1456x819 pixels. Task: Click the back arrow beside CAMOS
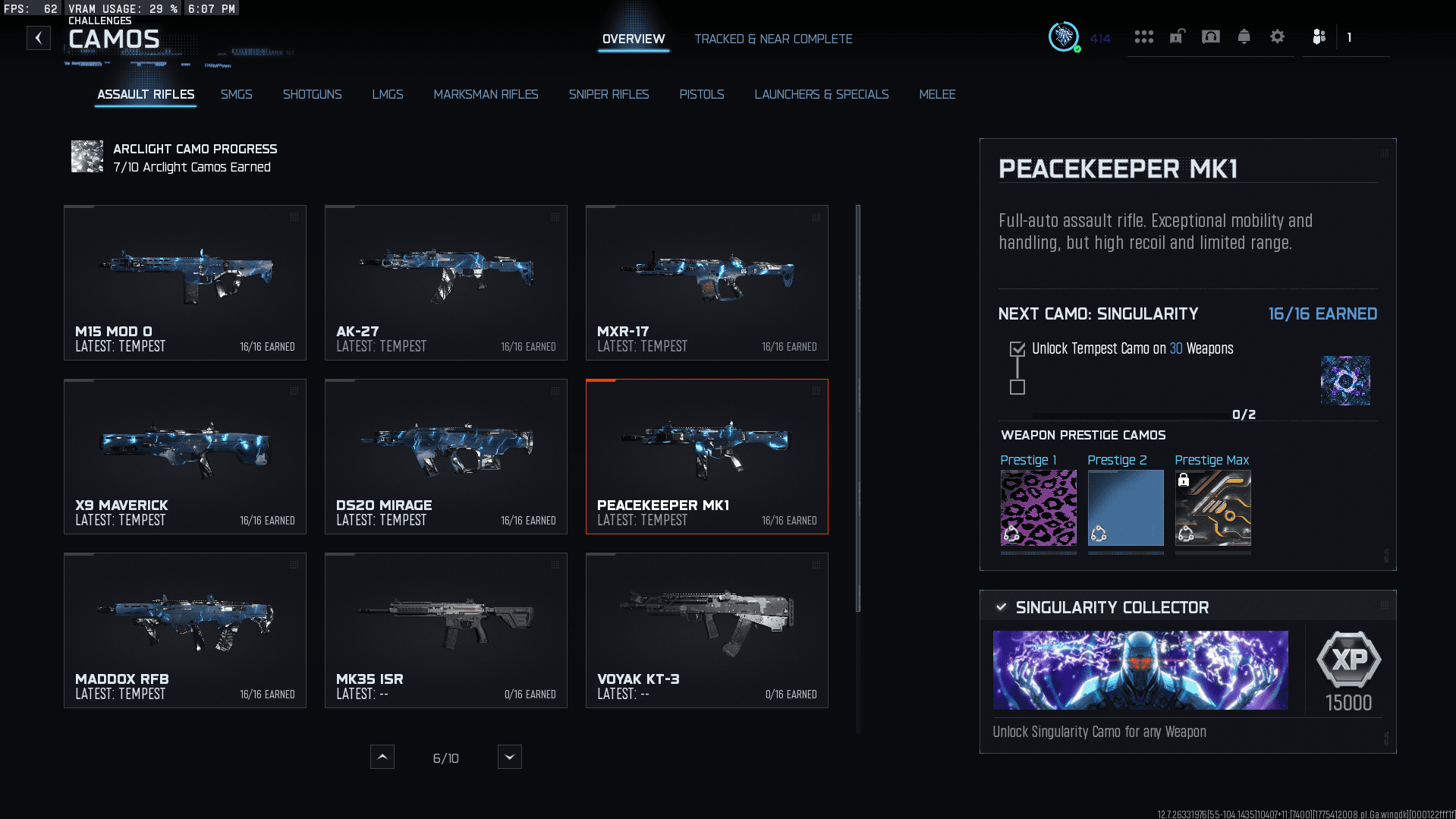point(39,38)
